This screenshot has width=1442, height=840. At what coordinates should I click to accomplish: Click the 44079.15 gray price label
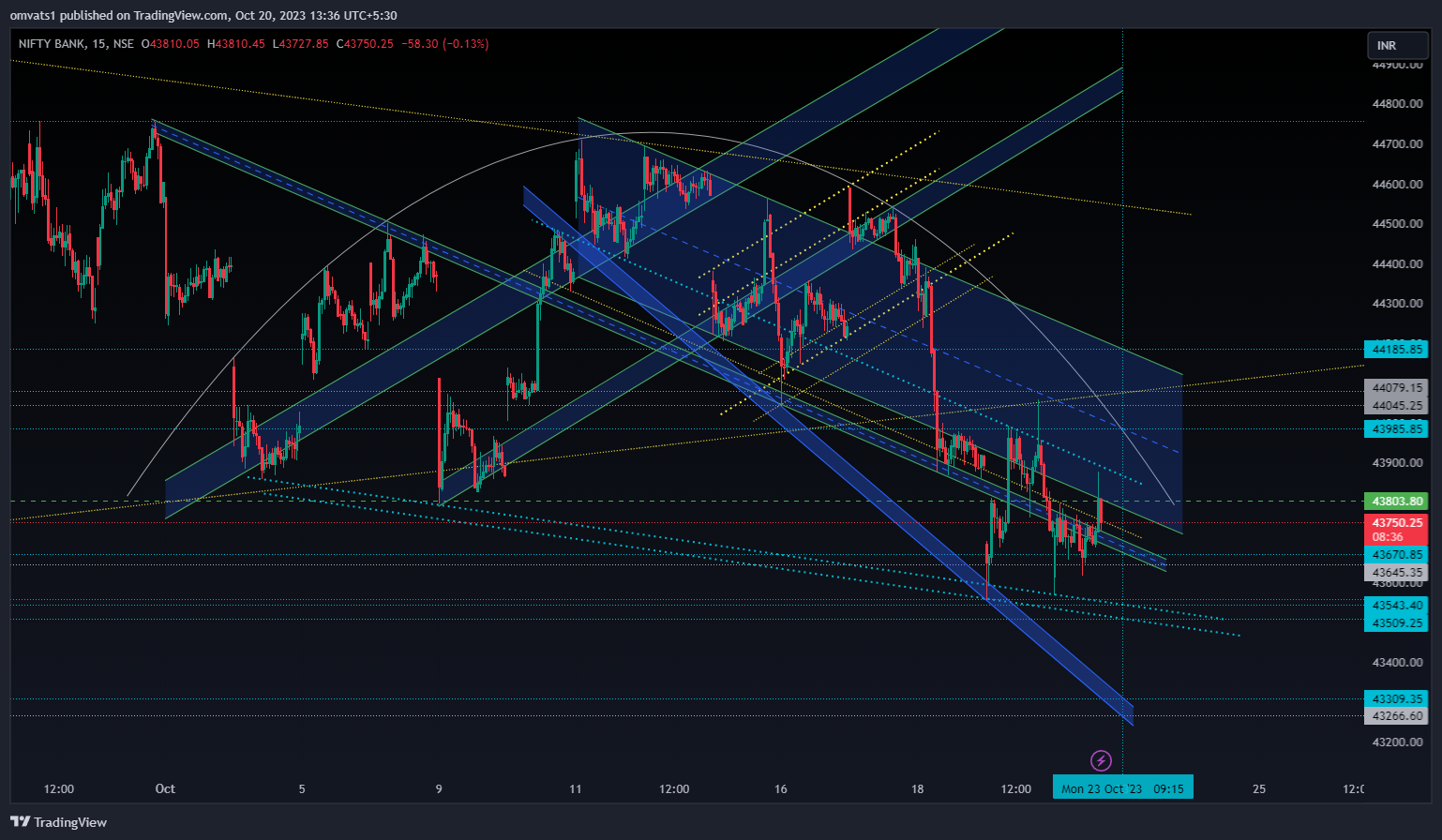[1396, 388]
